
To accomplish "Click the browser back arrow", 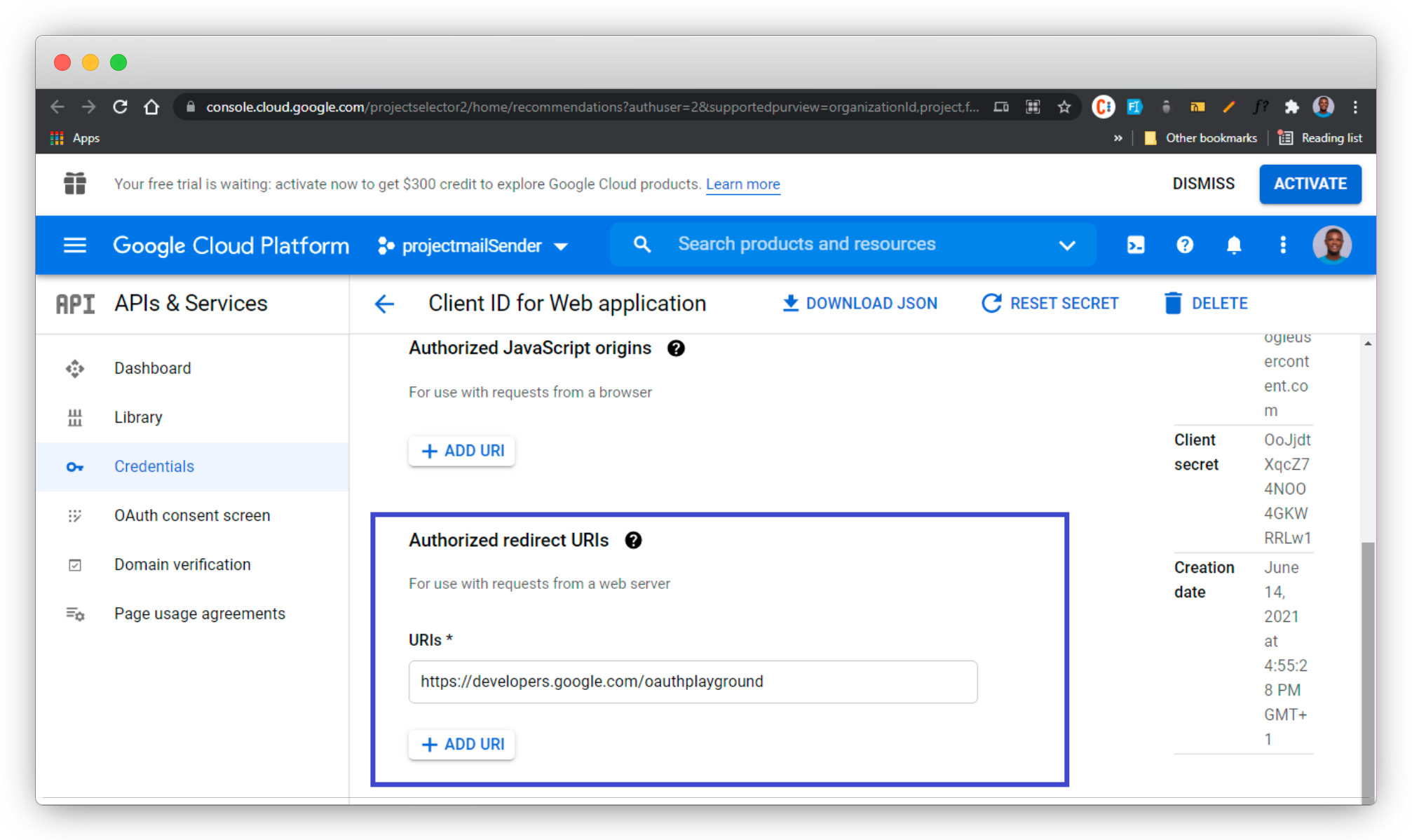I will 57,107.
